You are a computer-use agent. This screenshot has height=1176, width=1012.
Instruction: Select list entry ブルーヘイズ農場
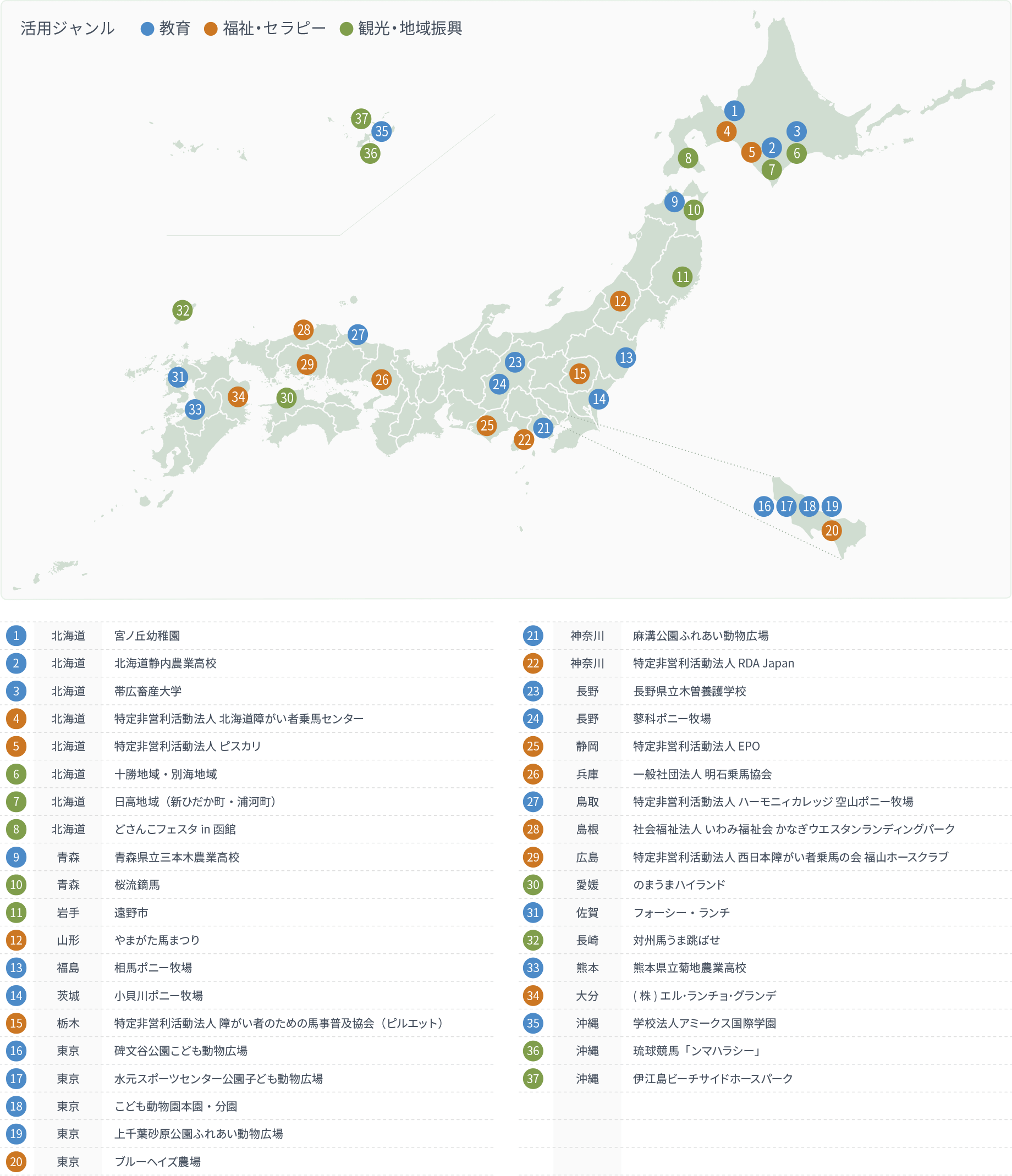(157, 1162)
